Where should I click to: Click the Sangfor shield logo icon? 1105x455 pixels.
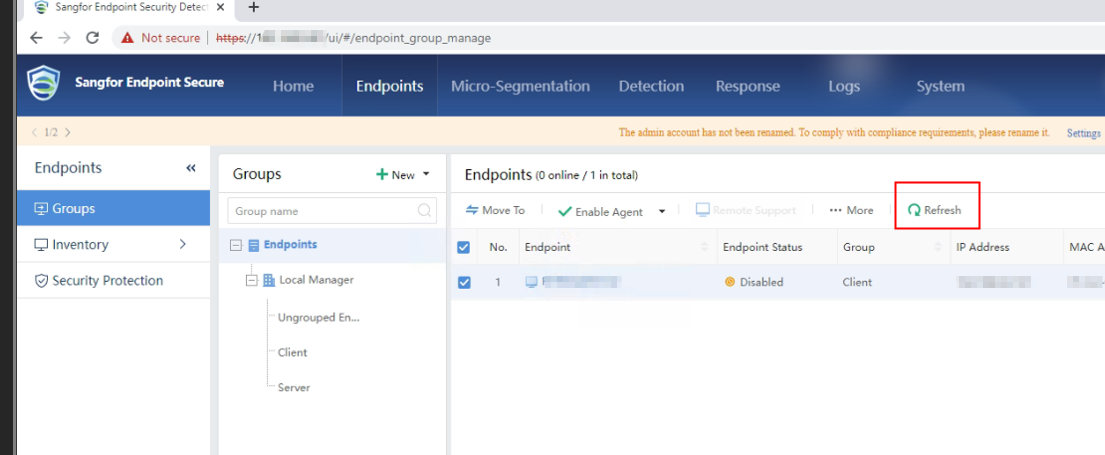pos(44,83)
